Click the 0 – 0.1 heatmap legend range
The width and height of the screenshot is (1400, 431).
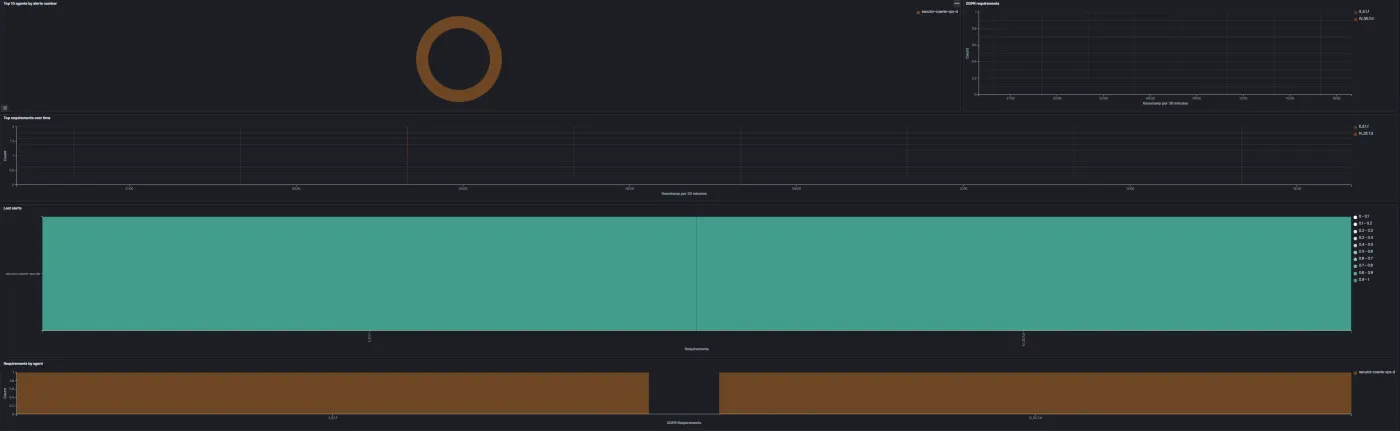coord(1363,216)
